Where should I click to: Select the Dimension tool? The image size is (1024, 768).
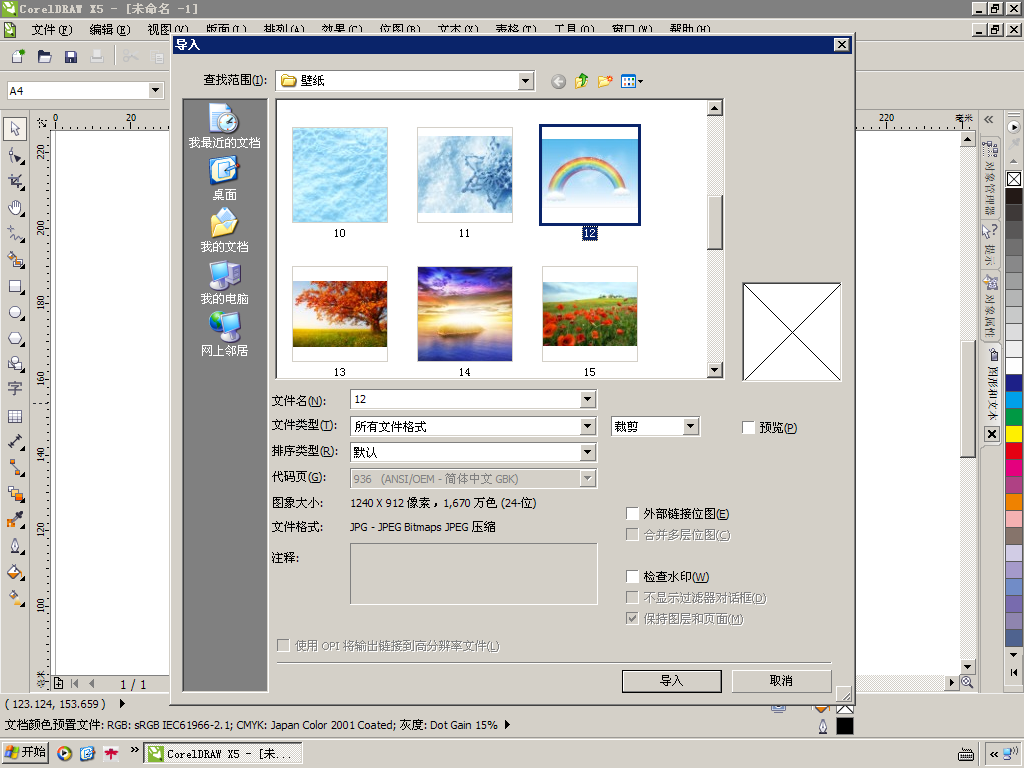tap(15, 442)
